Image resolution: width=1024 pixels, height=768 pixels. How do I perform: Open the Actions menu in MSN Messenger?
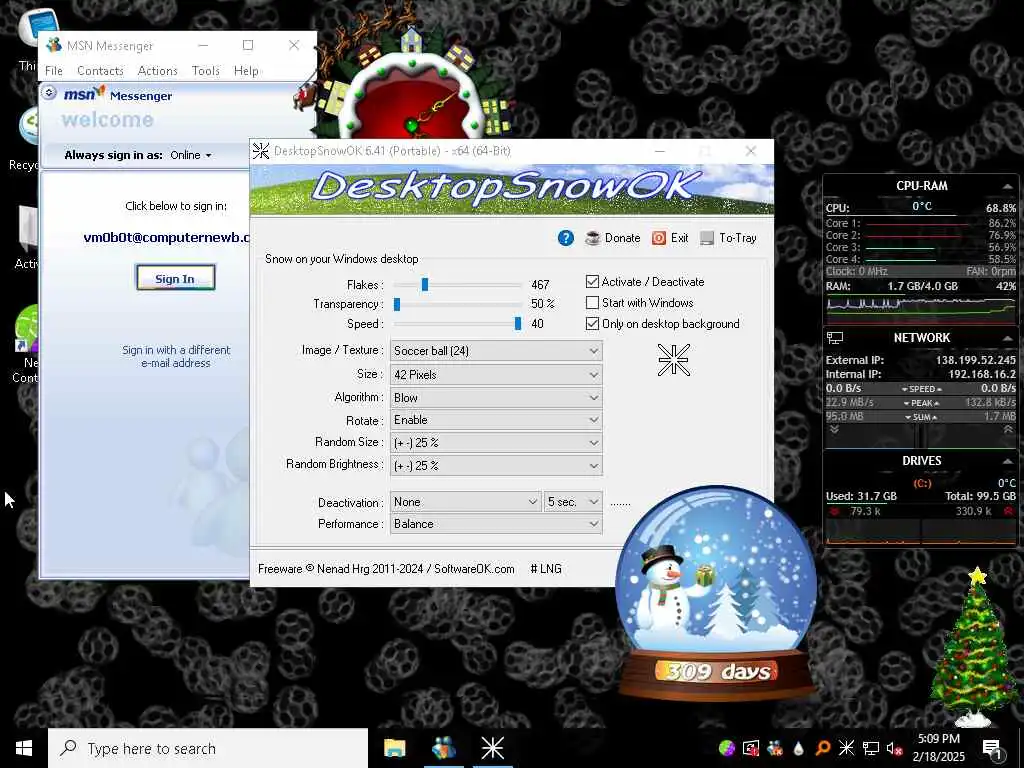click(x=157, y=71)
